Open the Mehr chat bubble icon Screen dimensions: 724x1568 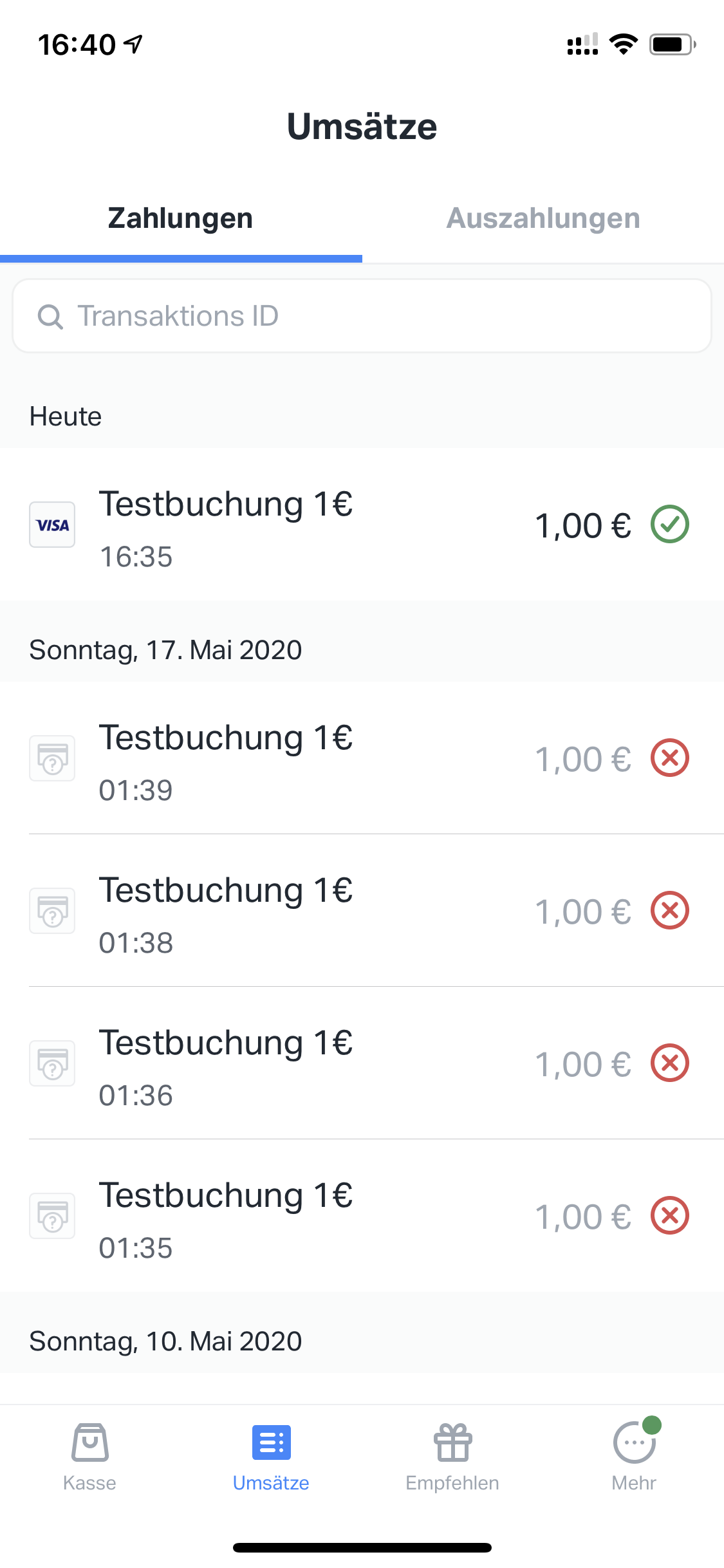(635, 1442)
